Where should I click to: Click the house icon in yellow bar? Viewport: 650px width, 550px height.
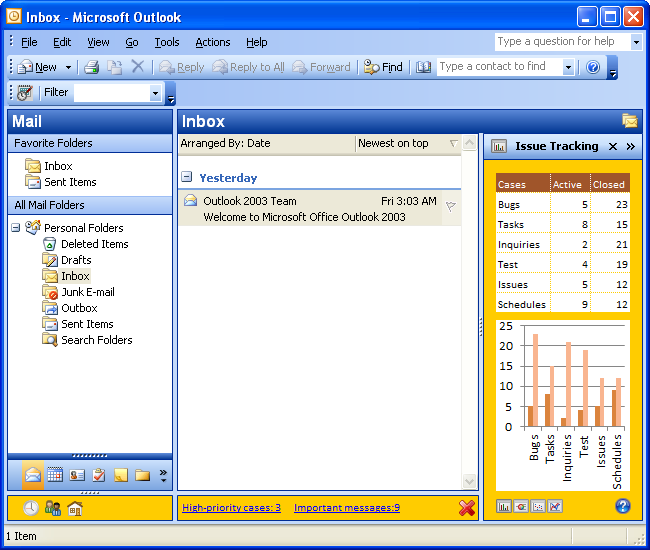pyautogui.click(x=75, y=508)
